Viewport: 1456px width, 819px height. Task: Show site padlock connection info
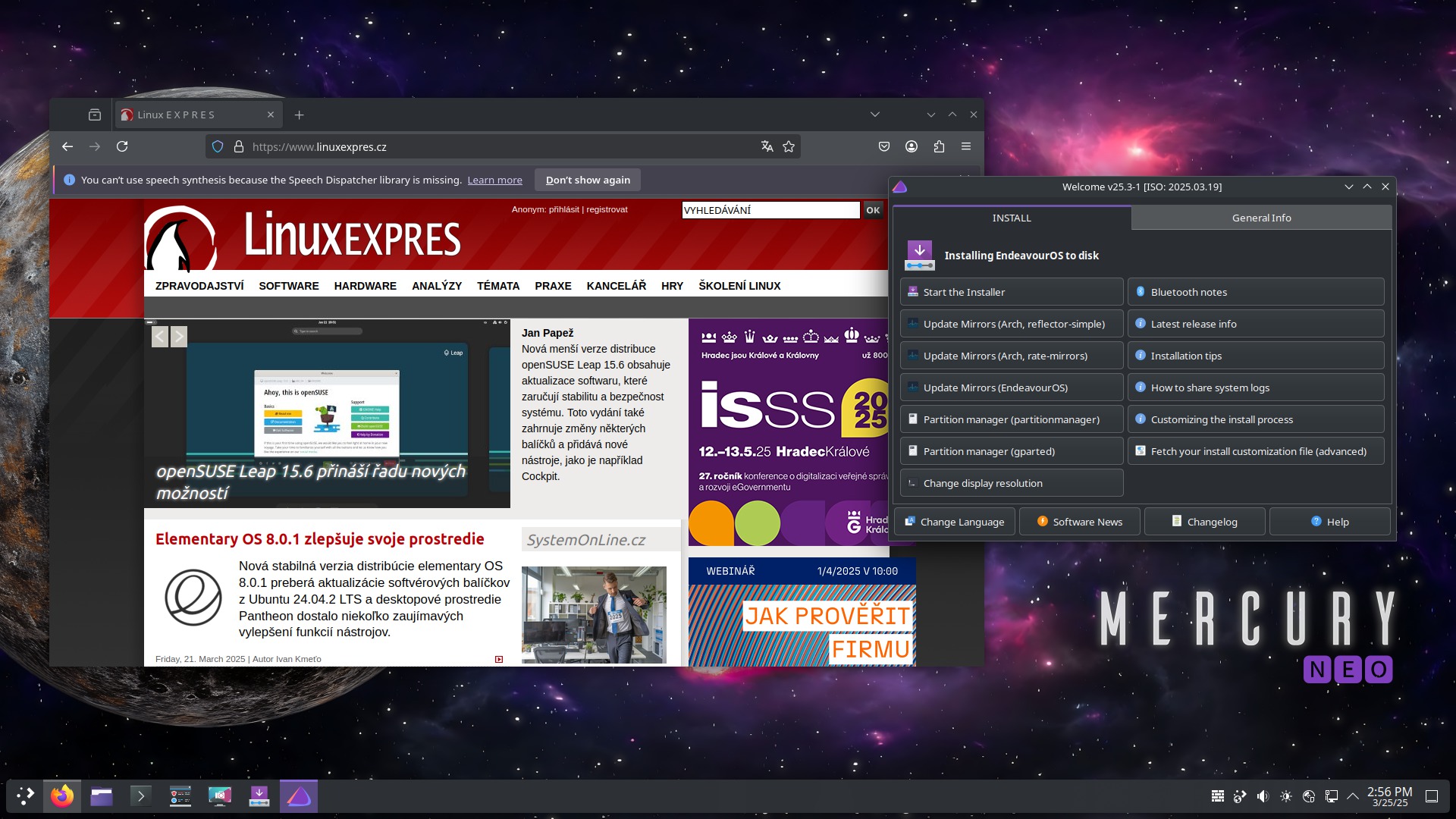[x=239, y=146]
